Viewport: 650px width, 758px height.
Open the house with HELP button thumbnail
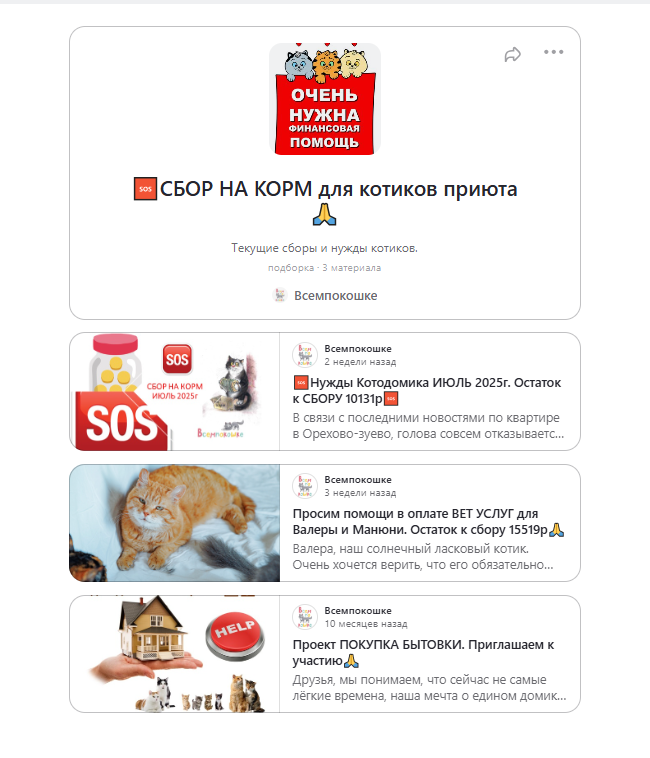[174, 654]
